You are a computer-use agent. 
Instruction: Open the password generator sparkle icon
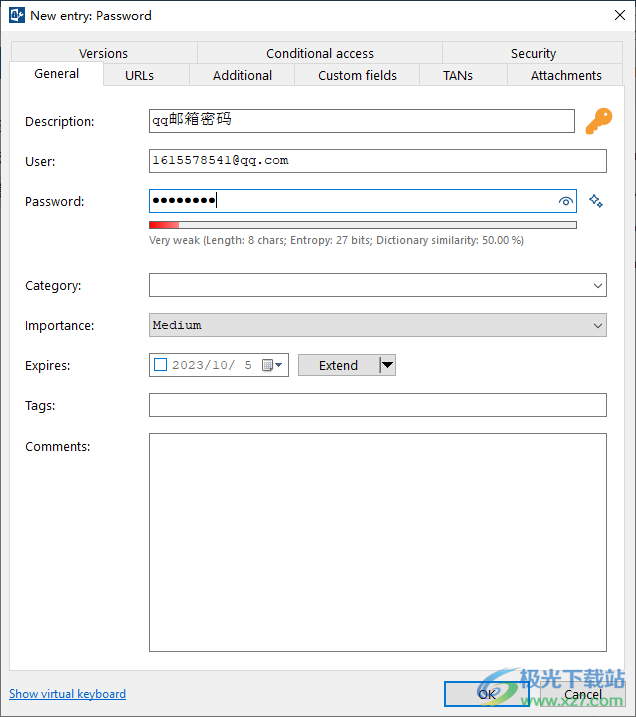[596, 201]
